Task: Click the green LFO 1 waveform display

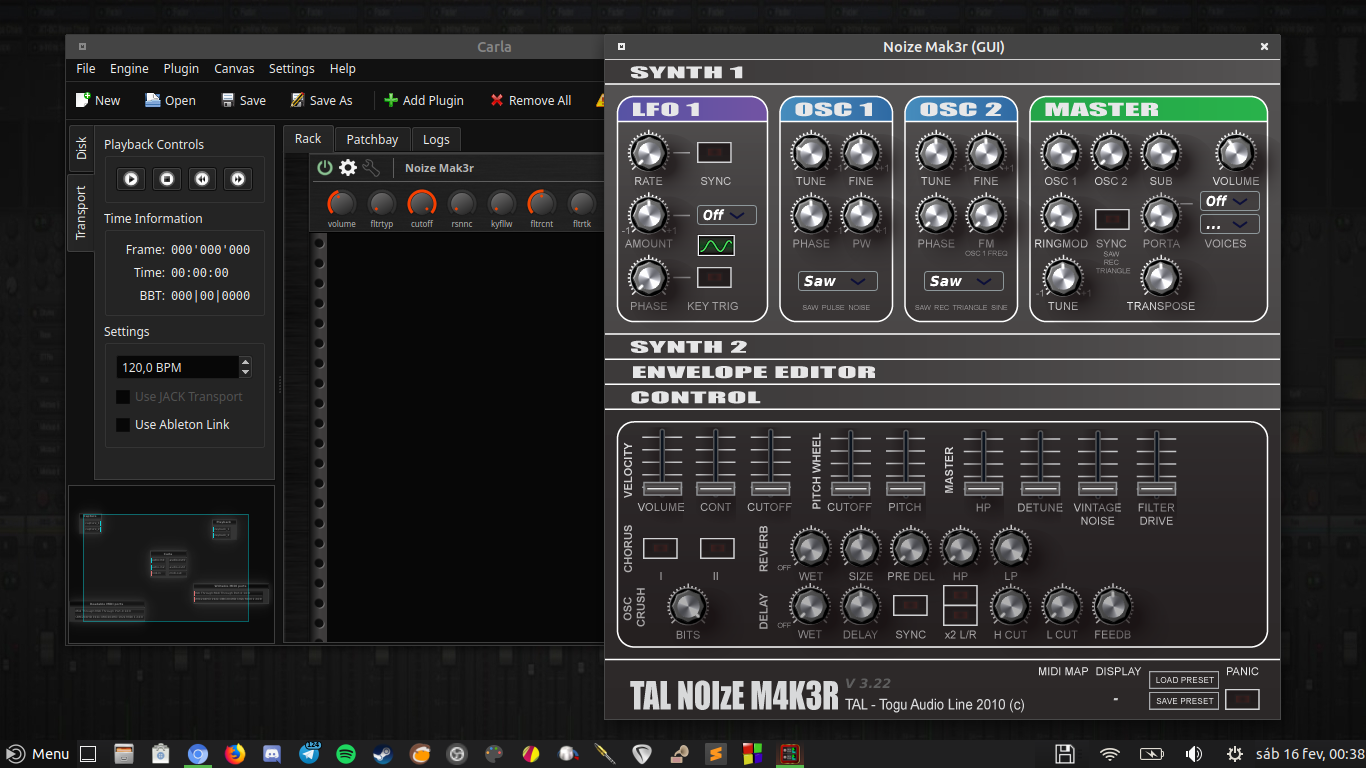Action: tap(715, 246)
